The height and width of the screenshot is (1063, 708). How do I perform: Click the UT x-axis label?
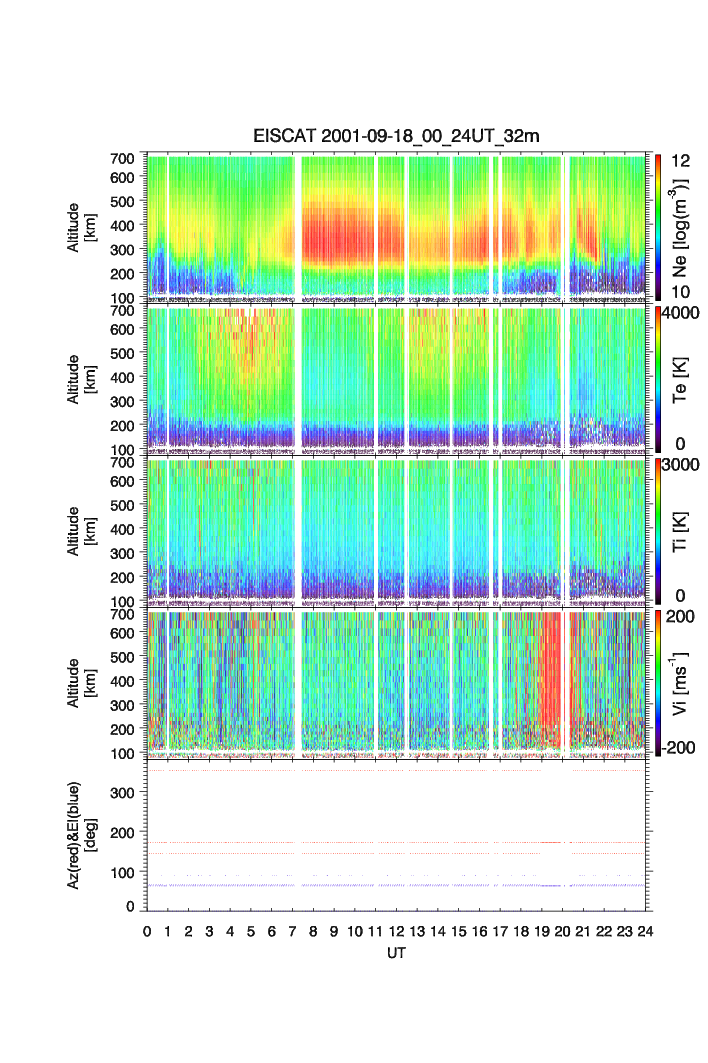[396, 954]
